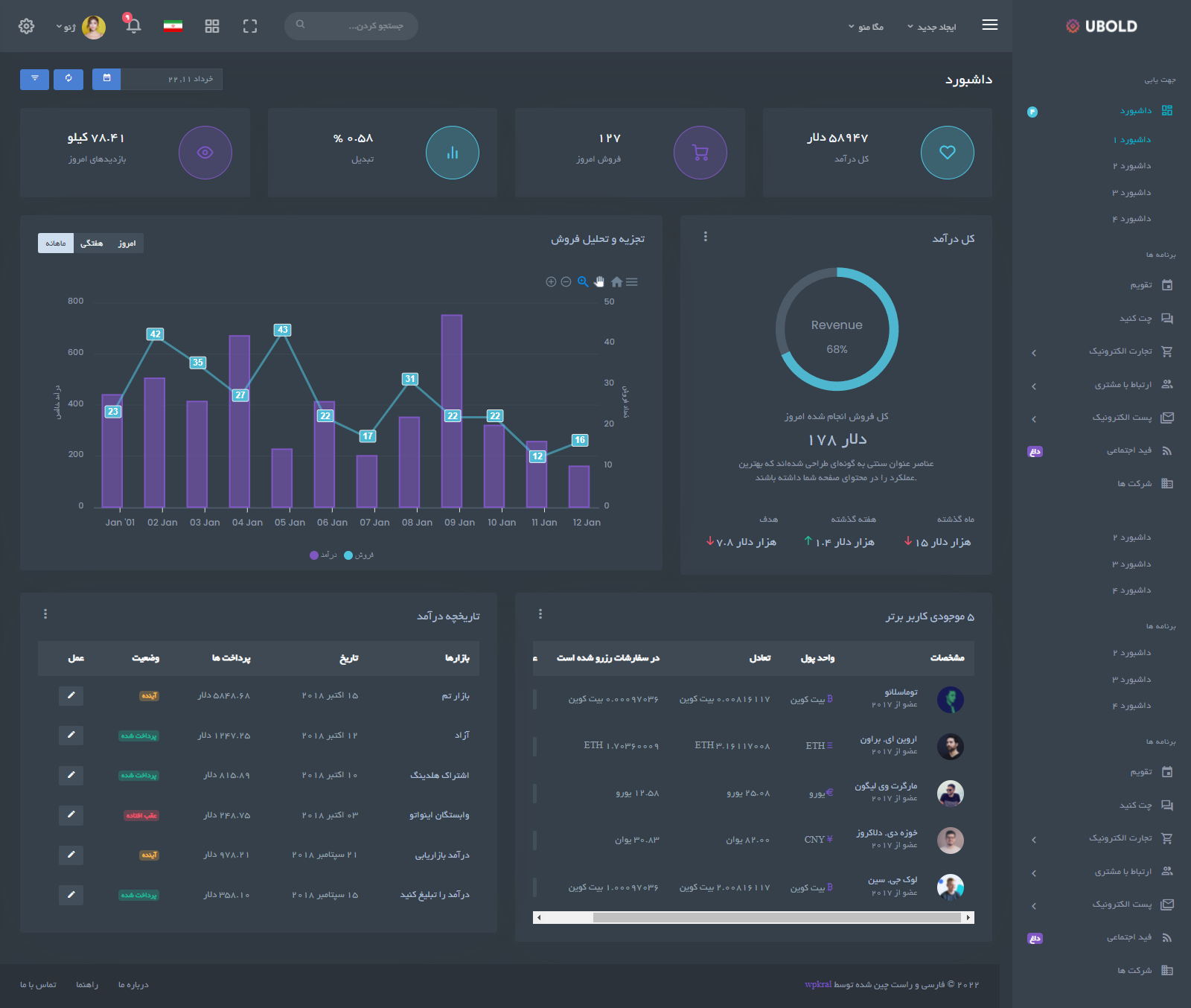Open the ایجاد جدید dropdown
This screenshot has width=1191, height=1008.
pyautogui.click(x=931, y=27)
